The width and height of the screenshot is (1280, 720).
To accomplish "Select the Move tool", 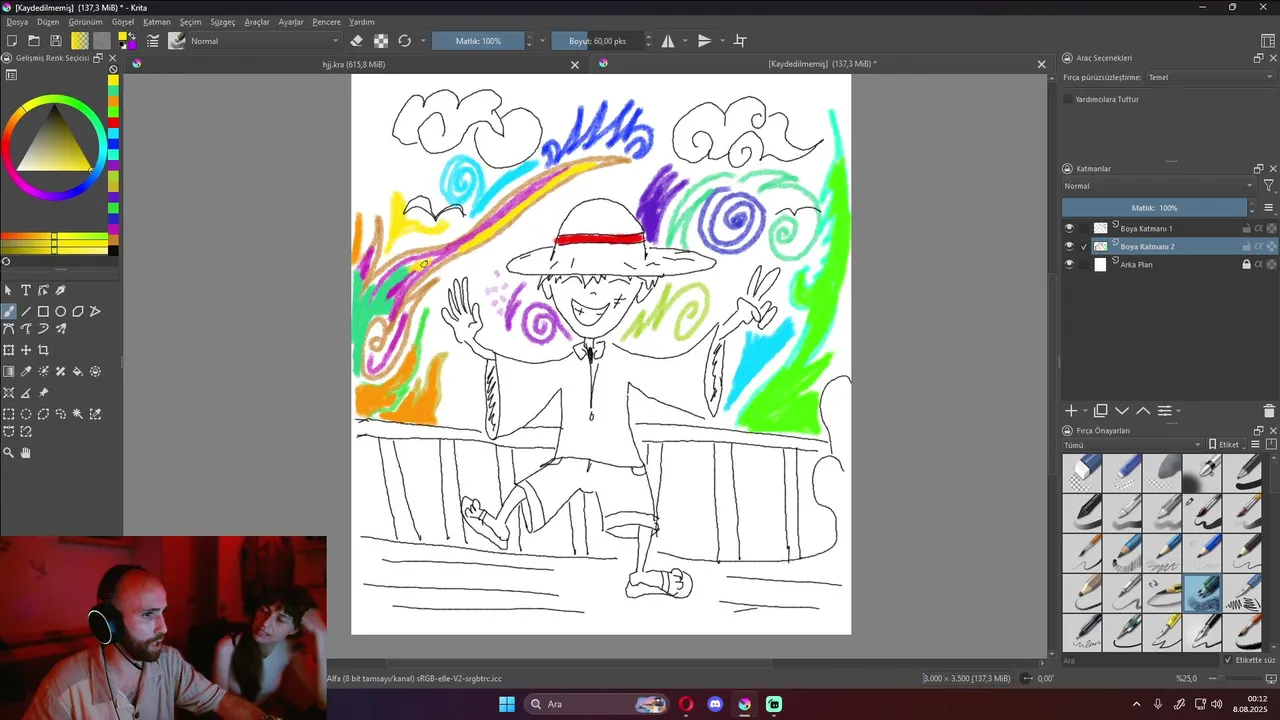I will [26, 350].
